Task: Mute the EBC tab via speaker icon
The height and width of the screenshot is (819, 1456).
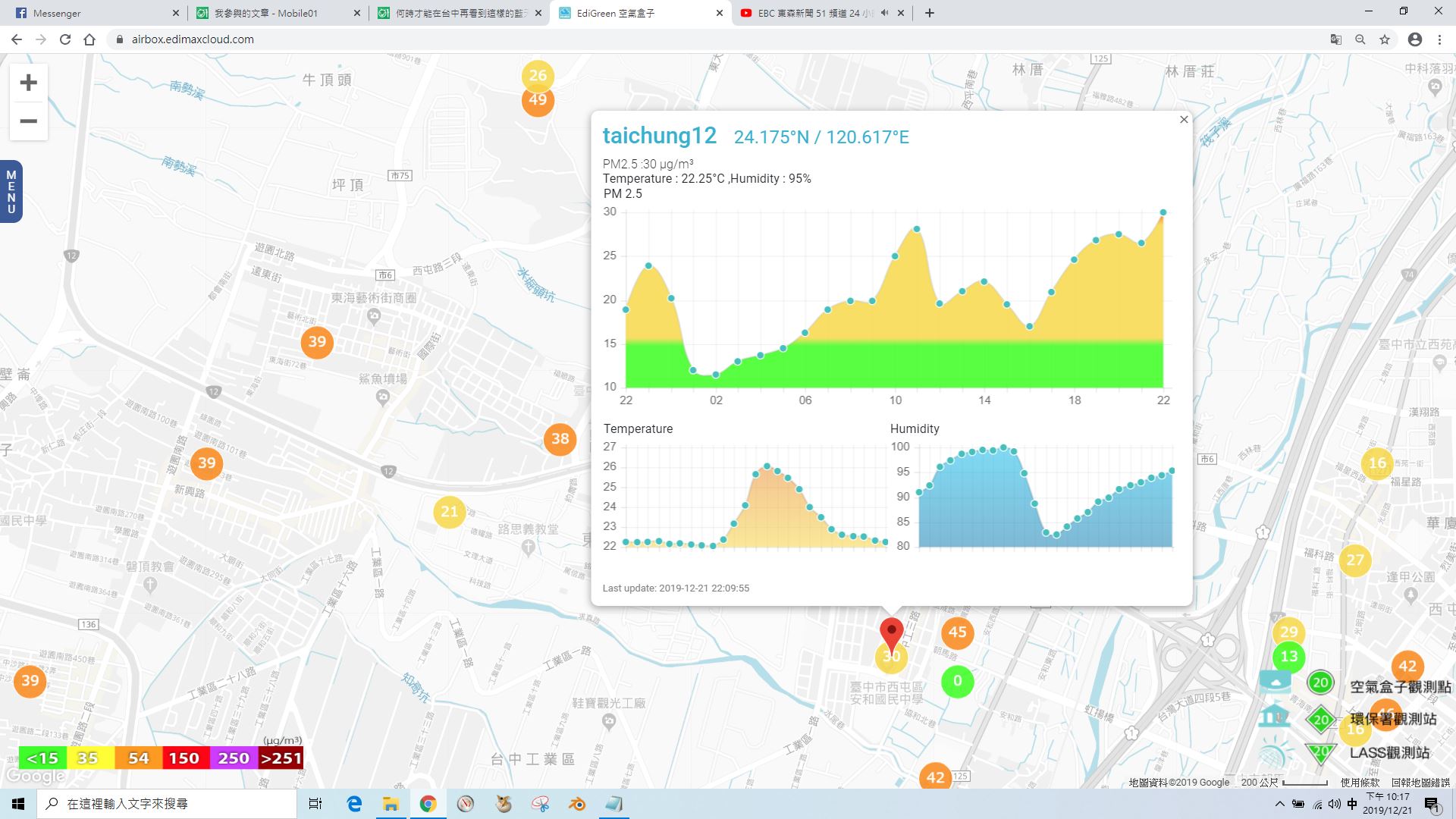Action: pyautogui.click(x=884, y=13)
